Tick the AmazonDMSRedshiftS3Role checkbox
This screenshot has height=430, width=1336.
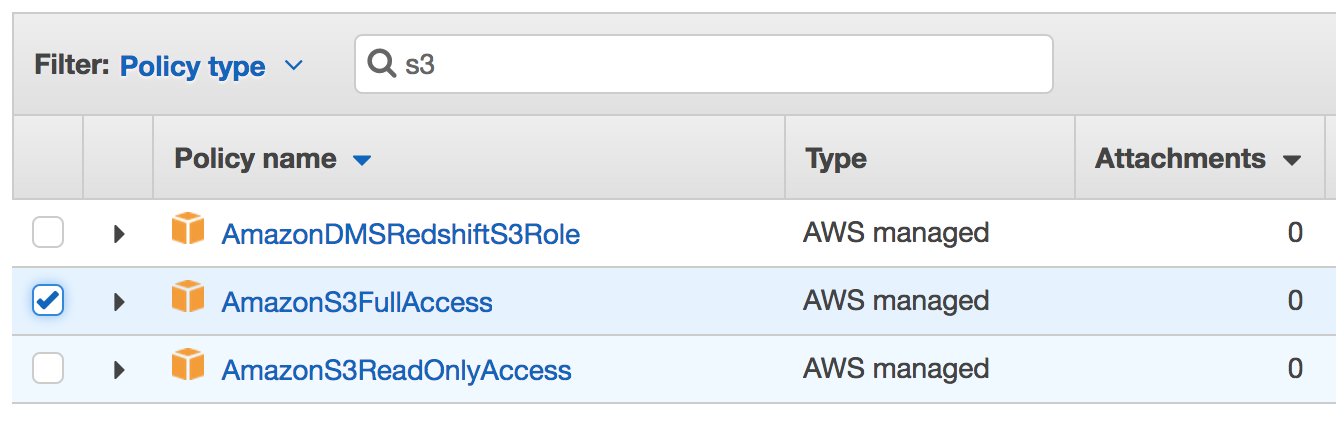click(48, 233)
